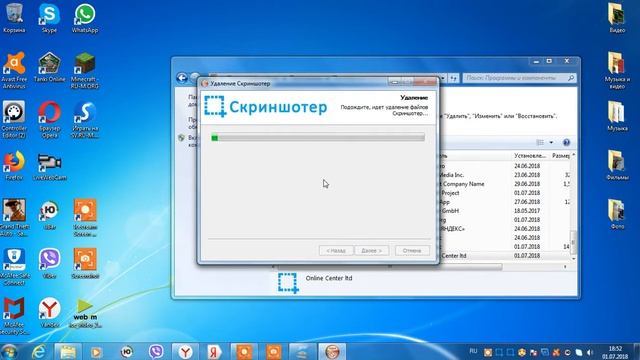
Task: Click the back arrow in Programs window
Action: coord(182,78)
